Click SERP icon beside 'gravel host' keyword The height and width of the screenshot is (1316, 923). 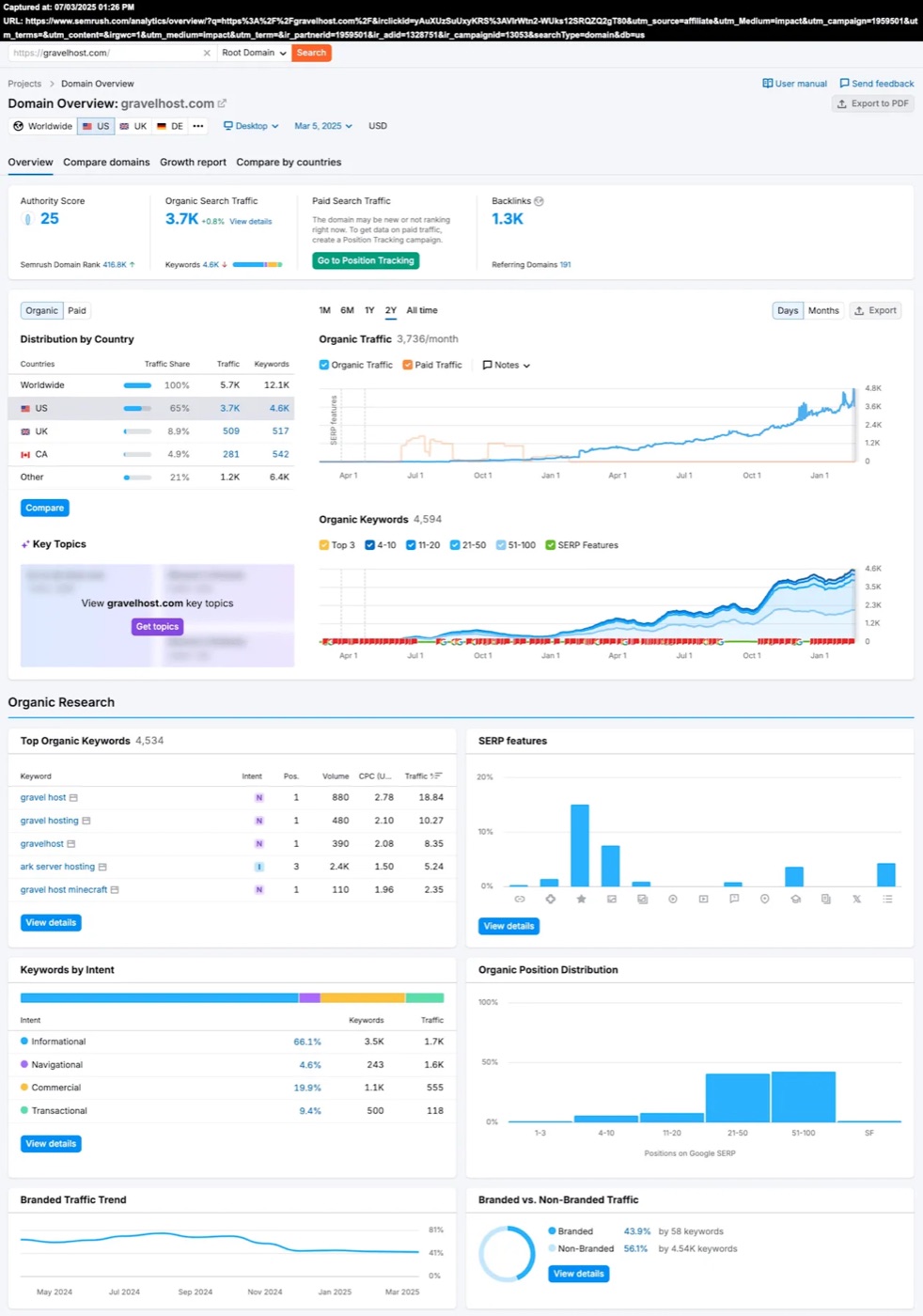pyautogui.click(x=73, y=798)
